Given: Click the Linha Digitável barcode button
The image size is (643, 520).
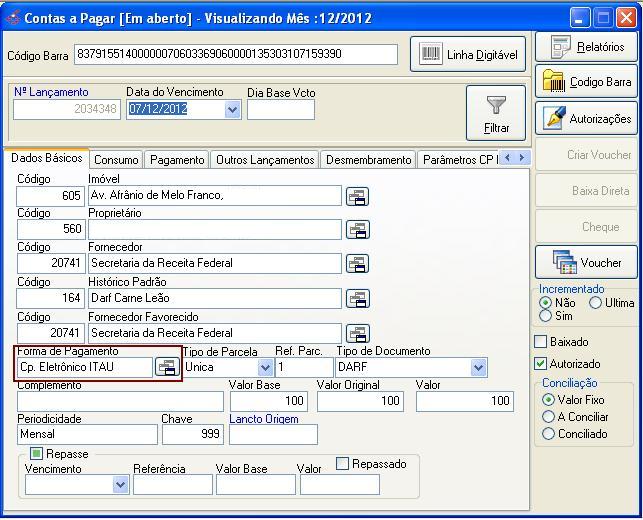Looking at the screenshot, I should click(468, 55).
